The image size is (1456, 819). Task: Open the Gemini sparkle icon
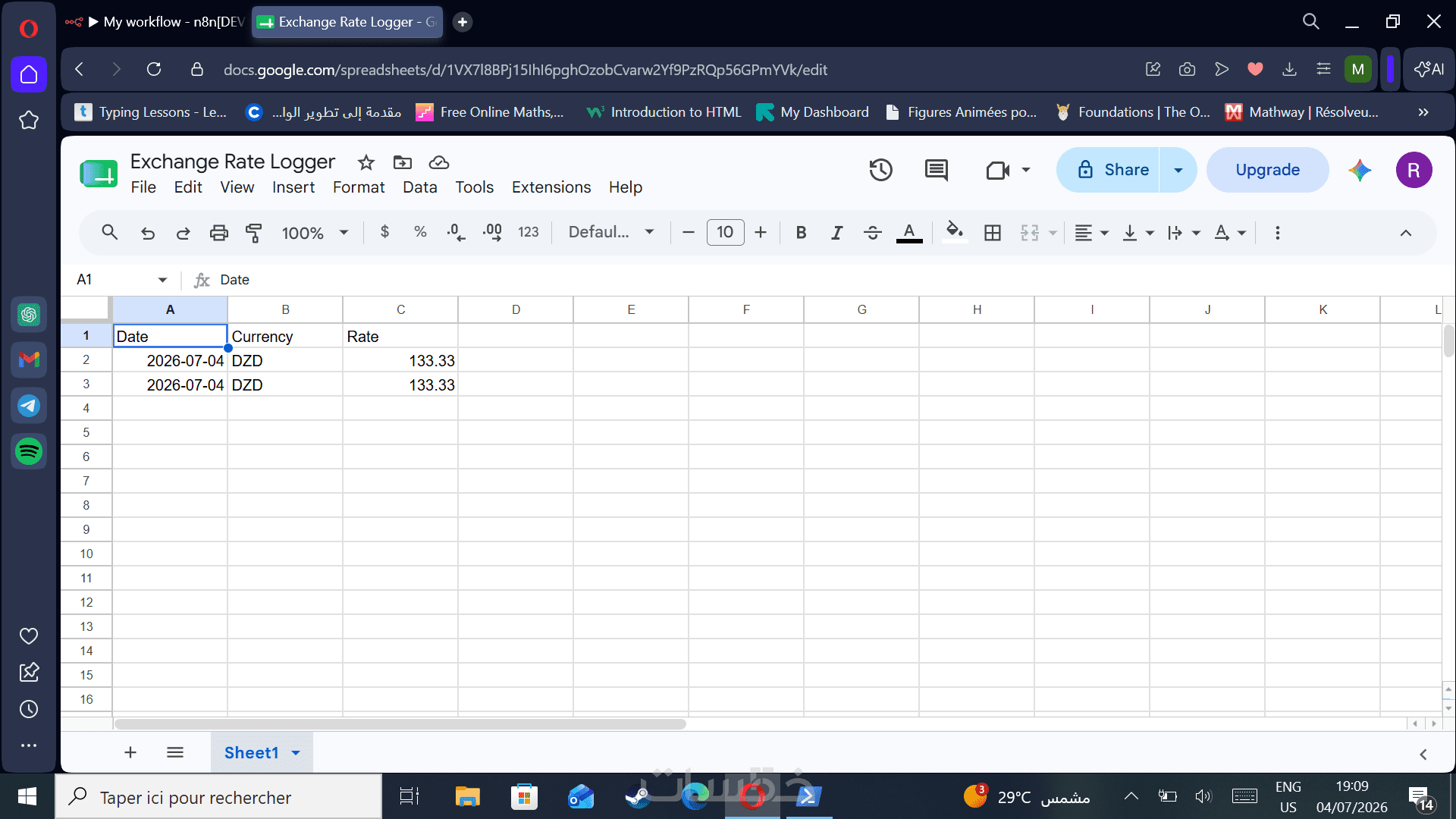pos(1360,170)
